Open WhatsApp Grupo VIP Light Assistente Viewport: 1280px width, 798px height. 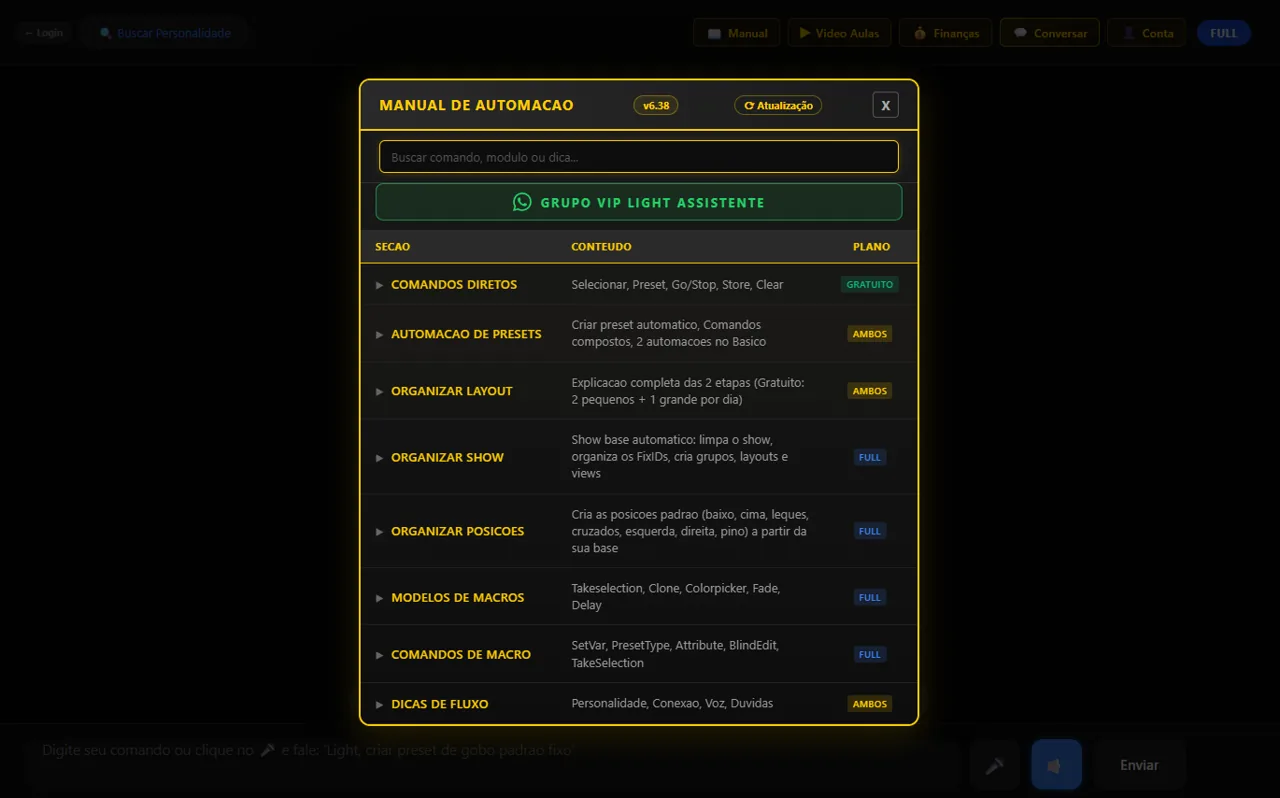coord(639,202)
